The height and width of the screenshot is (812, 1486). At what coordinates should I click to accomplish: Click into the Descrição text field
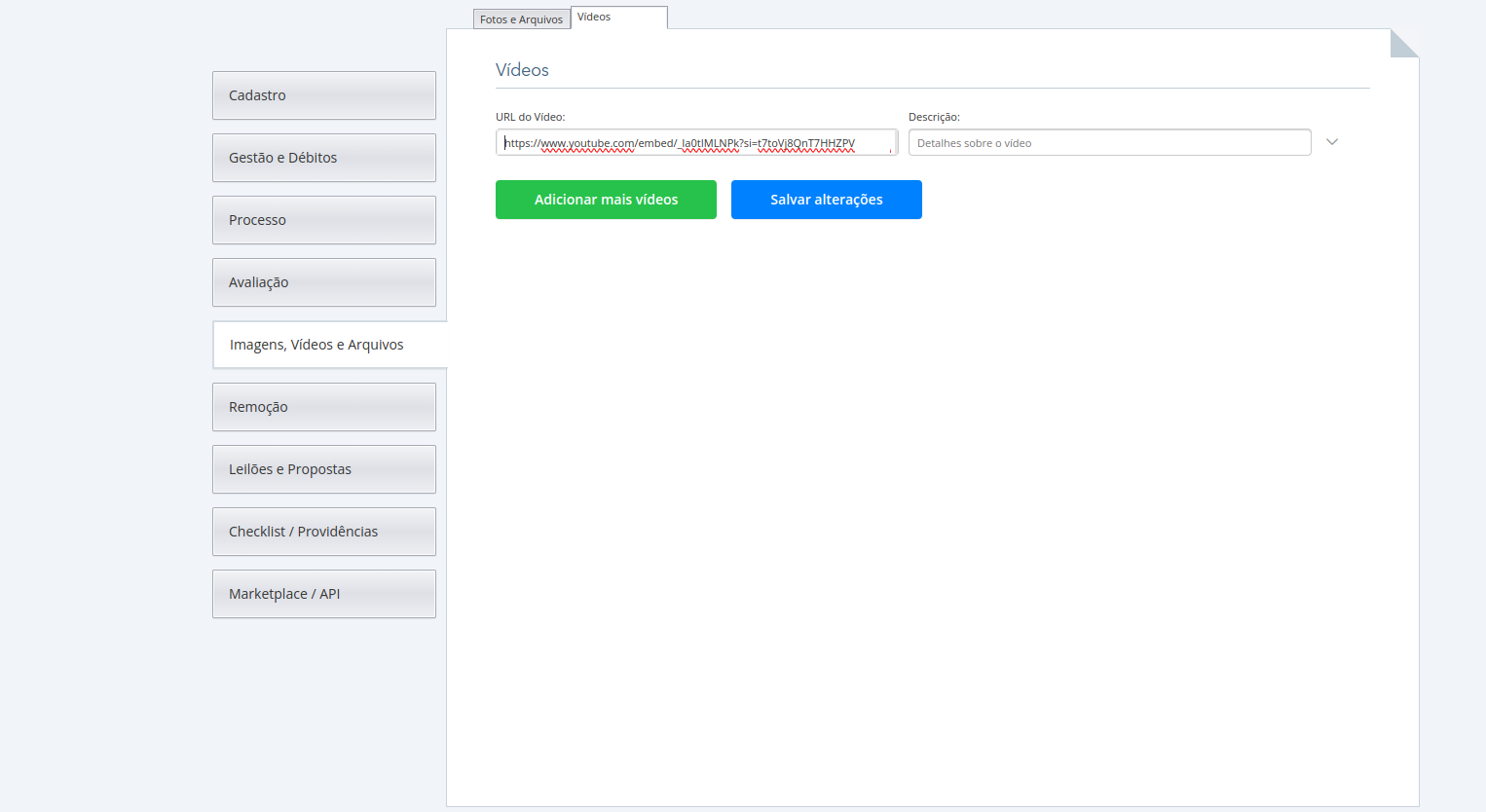[1109, 143]
